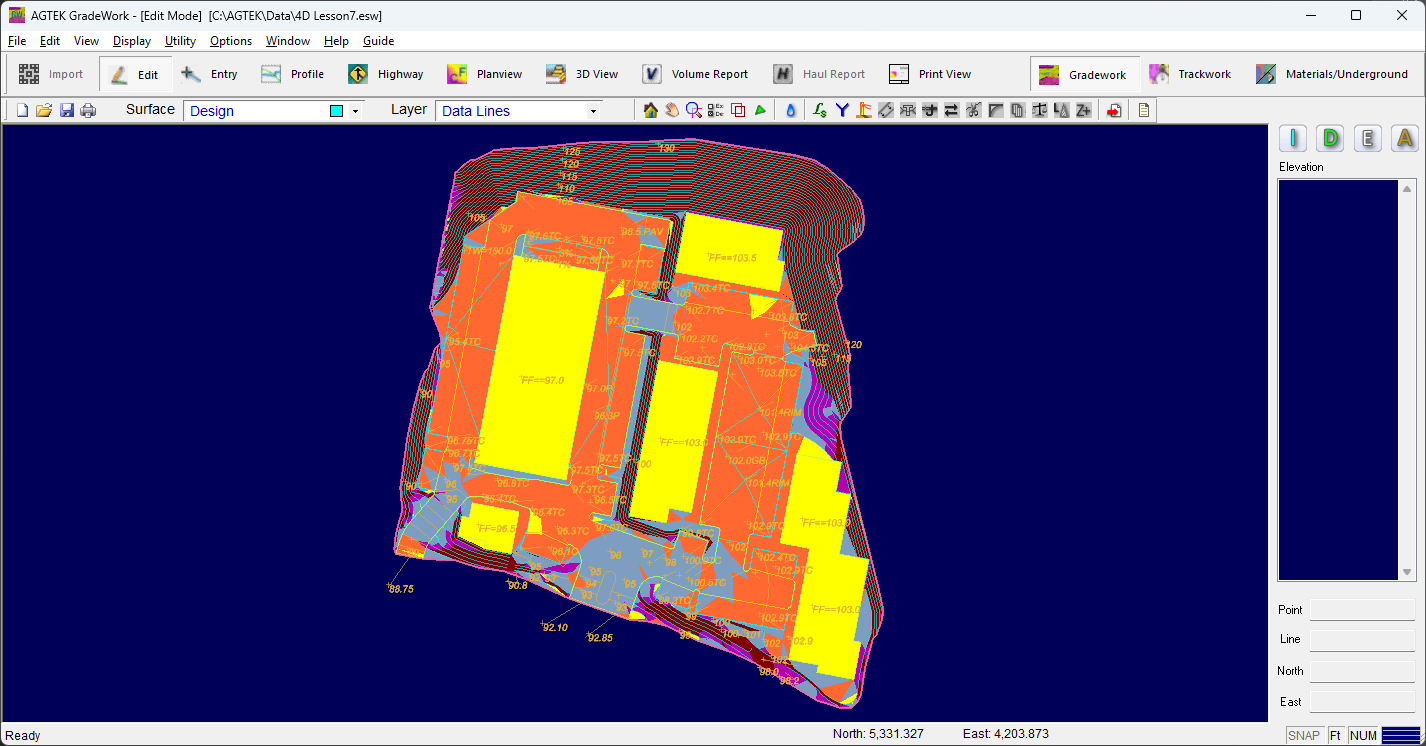
Task: Click the blue Y-shaped tool icon
Action: point(842,111)
